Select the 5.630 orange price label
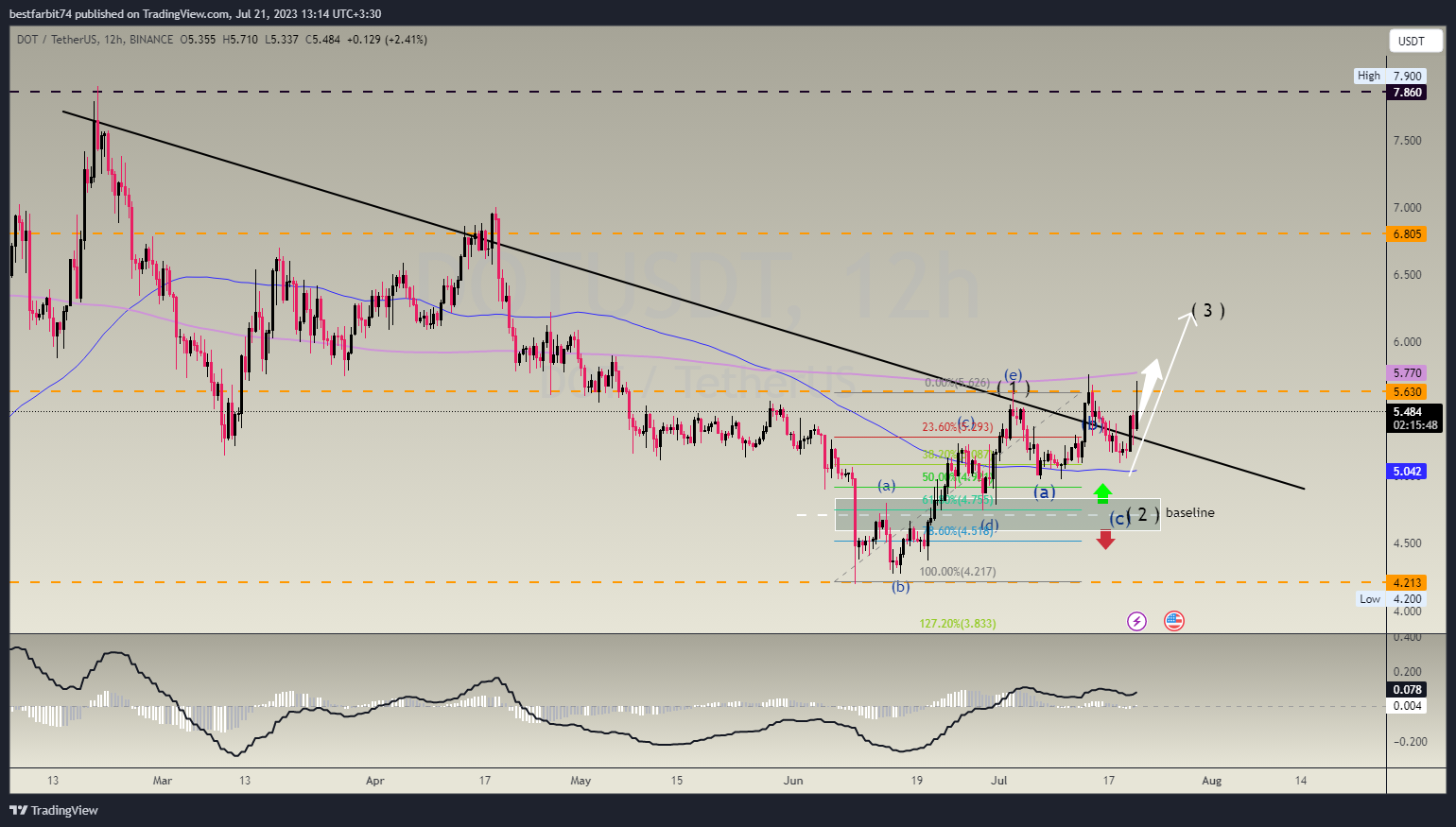 click(x=1407, y=391)
